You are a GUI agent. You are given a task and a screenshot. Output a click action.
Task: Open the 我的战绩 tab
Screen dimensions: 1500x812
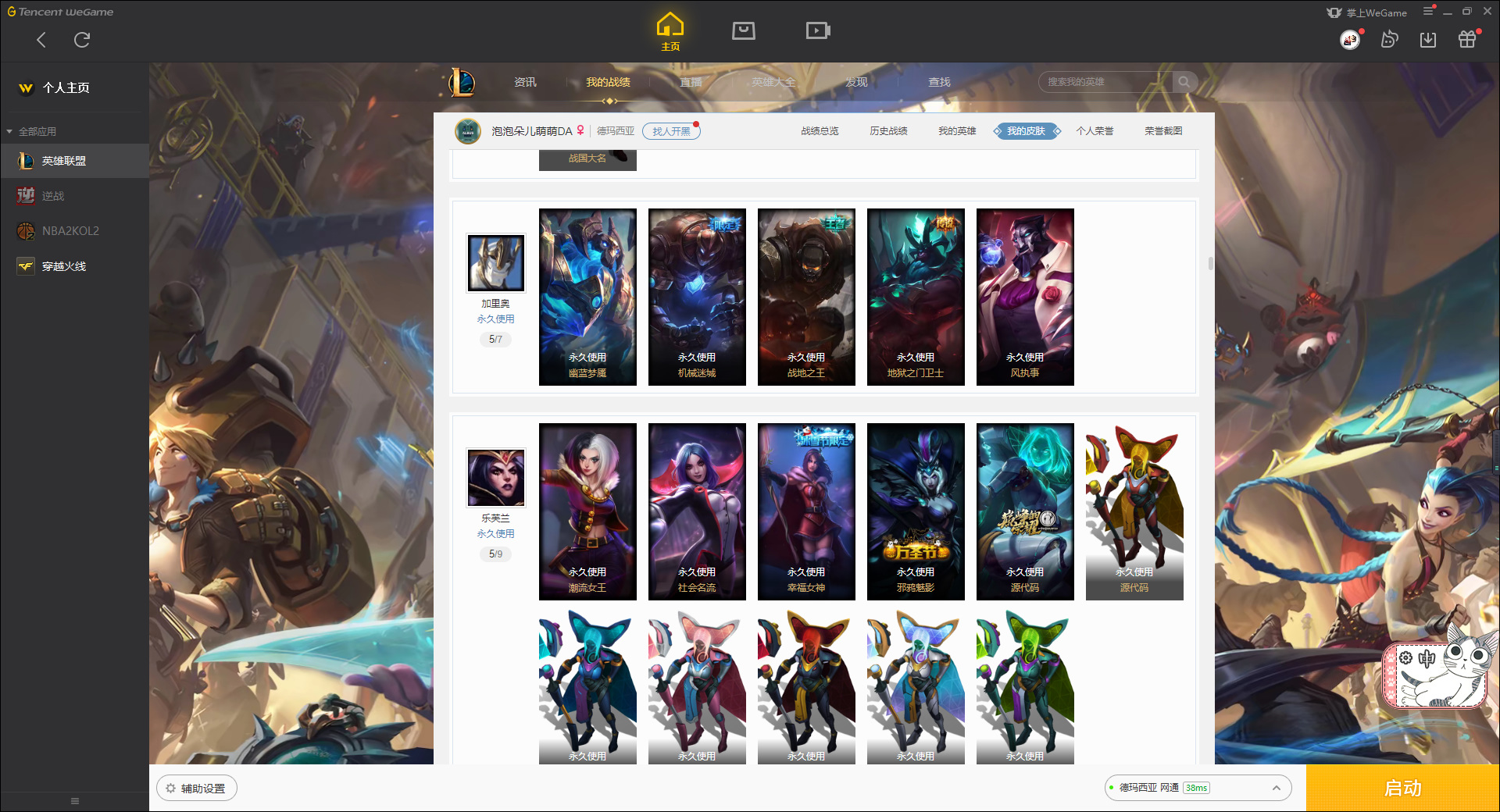pos(608,82)
